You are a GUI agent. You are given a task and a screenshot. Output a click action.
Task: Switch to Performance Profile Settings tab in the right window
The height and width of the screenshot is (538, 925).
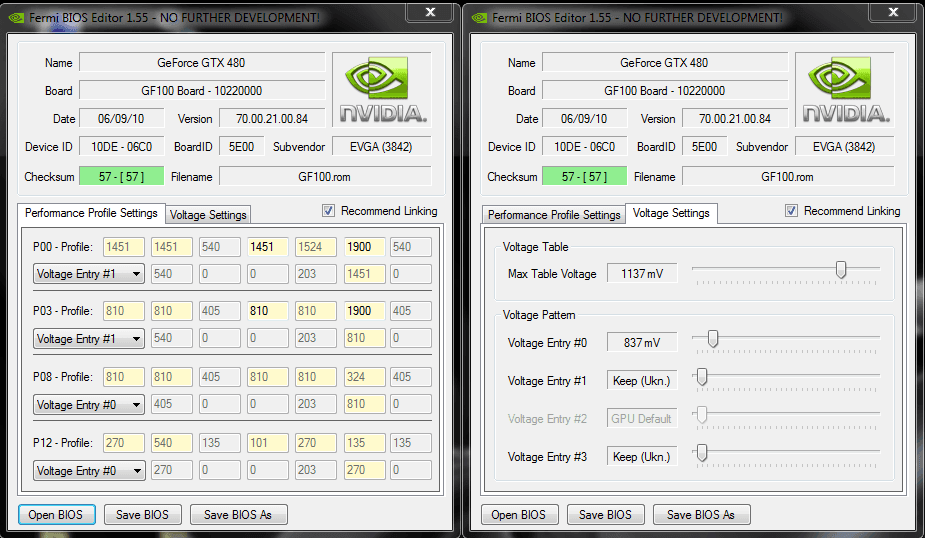554,215
